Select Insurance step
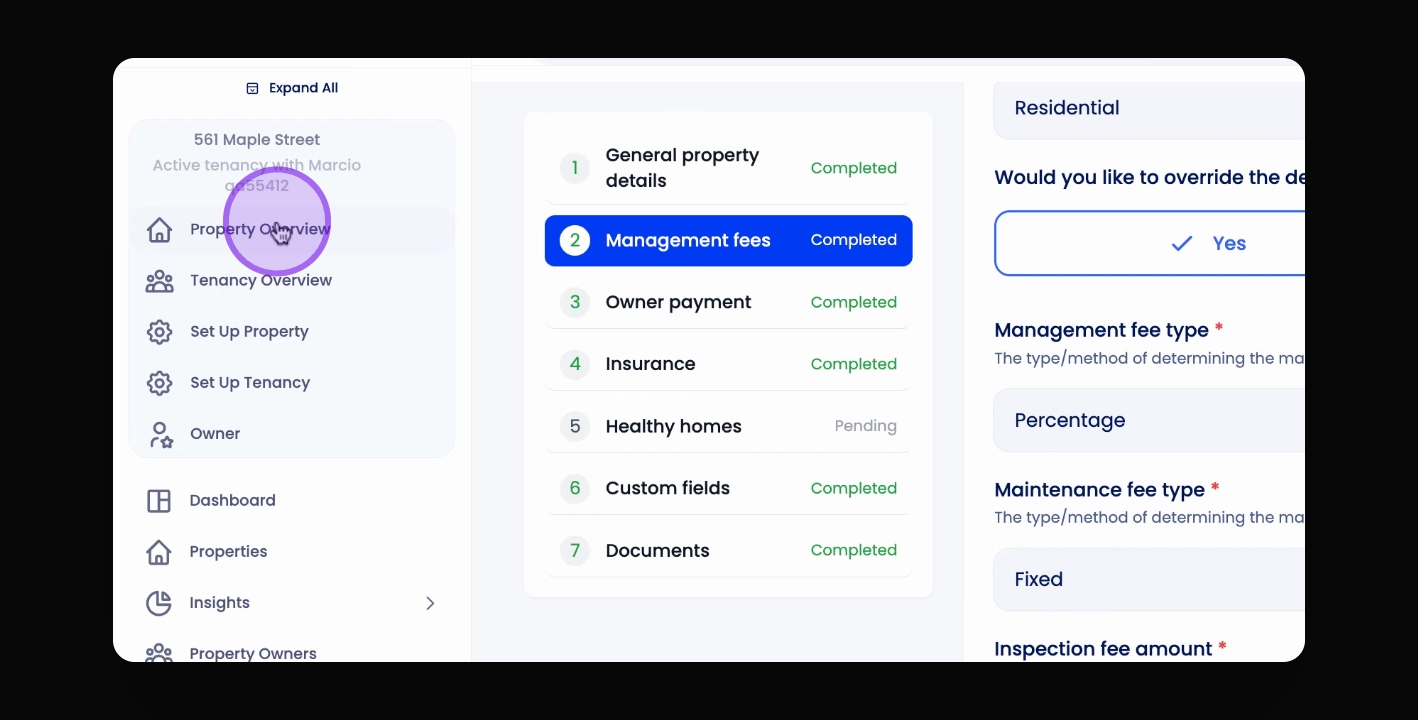This screenshot has width=1418, height=720. 728,364
